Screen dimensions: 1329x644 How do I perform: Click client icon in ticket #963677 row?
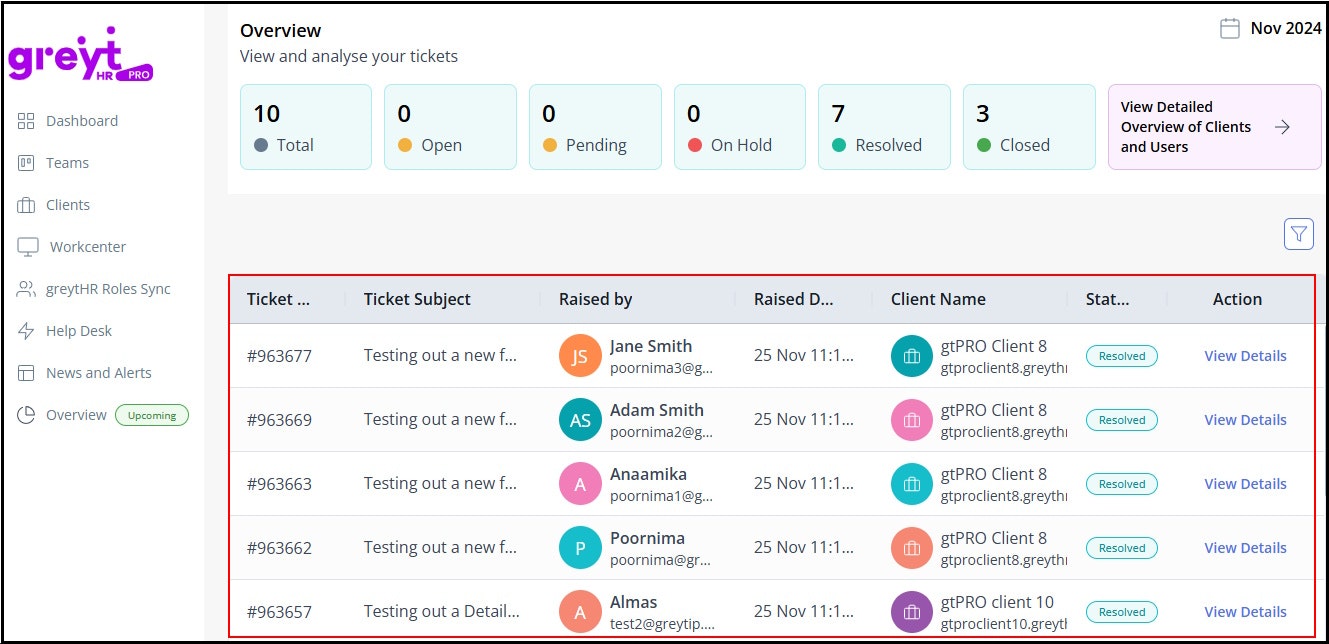pyautogui.click(x=911, y=356)
